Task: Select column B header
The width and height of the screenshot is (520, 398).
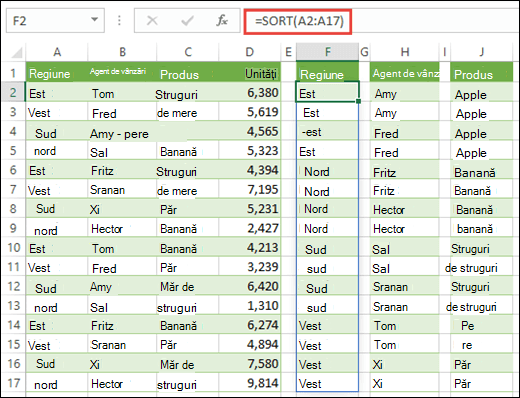Action: click(x=122, y=52)
